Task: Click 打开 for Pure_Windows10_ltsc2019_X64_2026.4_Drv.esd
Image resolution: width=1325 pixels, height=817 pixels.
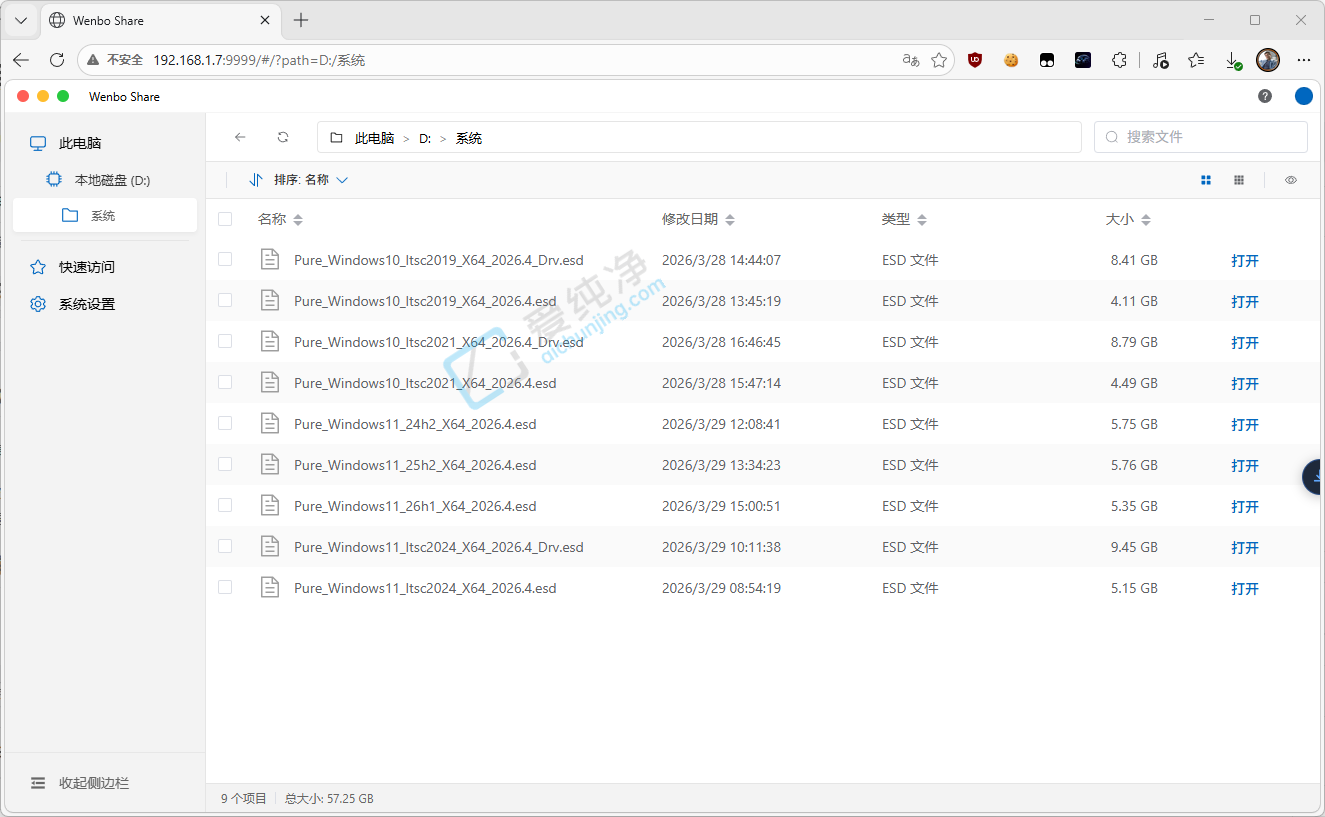Action: [1245, 260]
